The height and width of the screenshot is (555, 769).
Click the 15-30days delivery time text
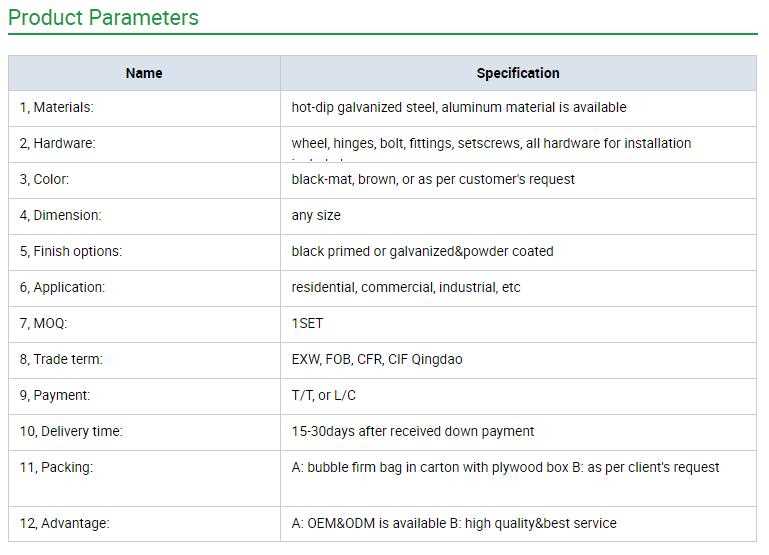[412, 432]
